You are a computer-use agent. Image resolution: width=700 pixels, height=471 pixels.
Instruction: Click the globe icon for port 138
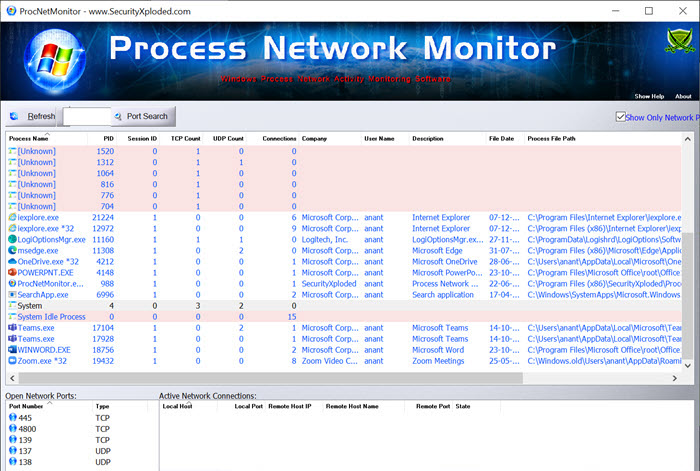click(13, 462)
